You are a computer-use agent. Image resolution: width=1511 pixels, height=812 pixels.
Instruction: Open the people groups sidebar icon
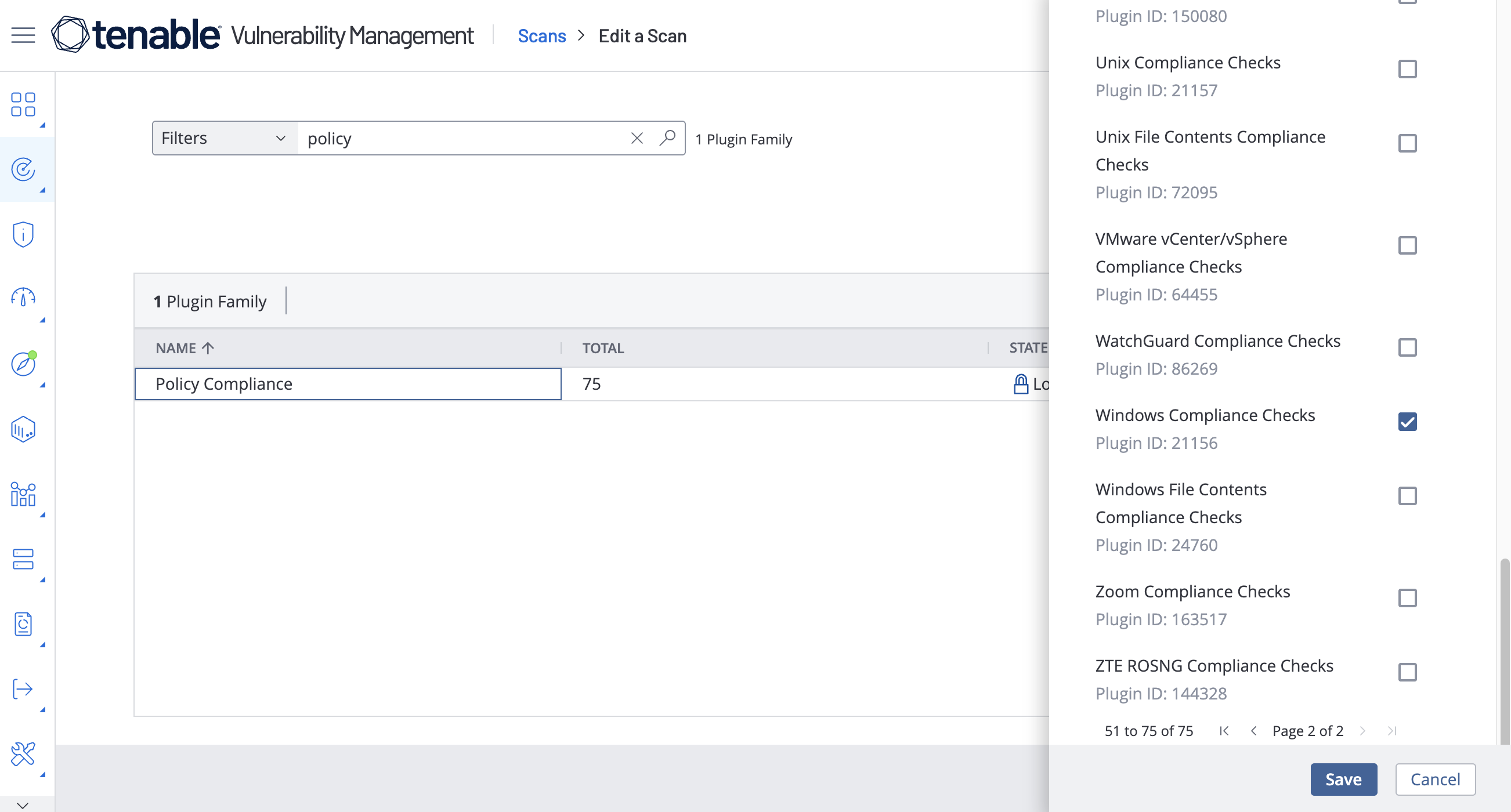point(23,494)
